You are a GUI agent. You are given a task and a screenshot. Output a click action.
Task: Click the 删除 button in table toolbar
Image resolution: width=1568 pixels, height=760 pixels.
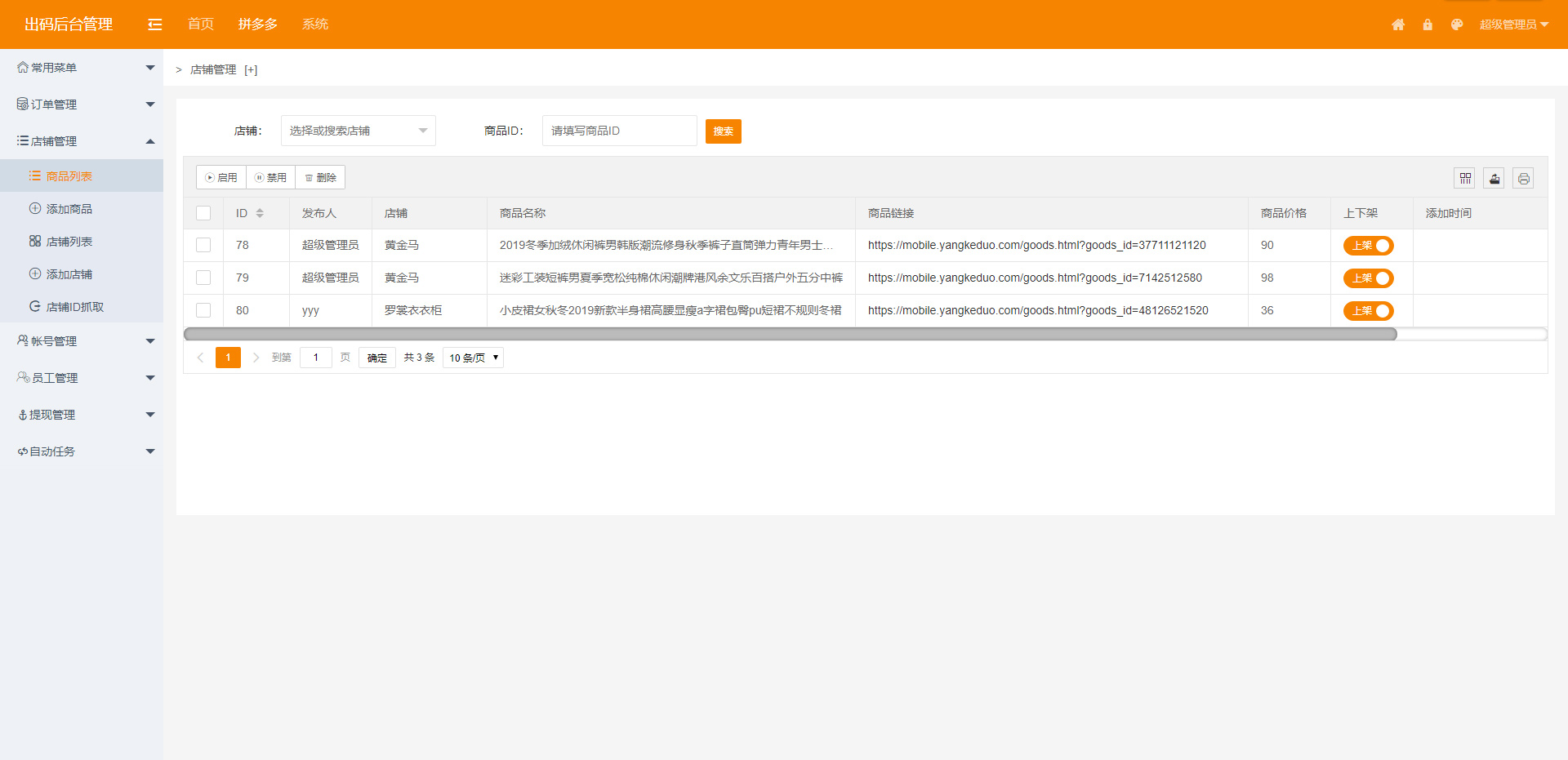tap(320, 178)
